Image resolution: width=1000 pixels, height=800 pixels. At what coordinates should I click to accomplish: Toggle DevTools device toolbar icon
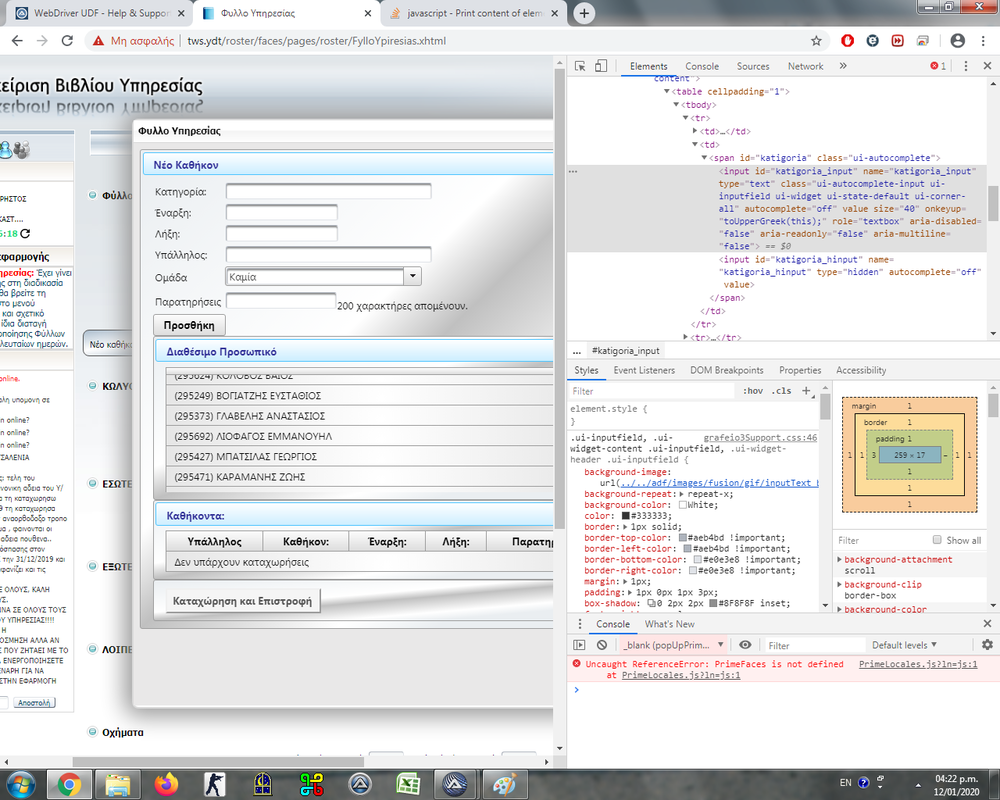coord(601,66)
